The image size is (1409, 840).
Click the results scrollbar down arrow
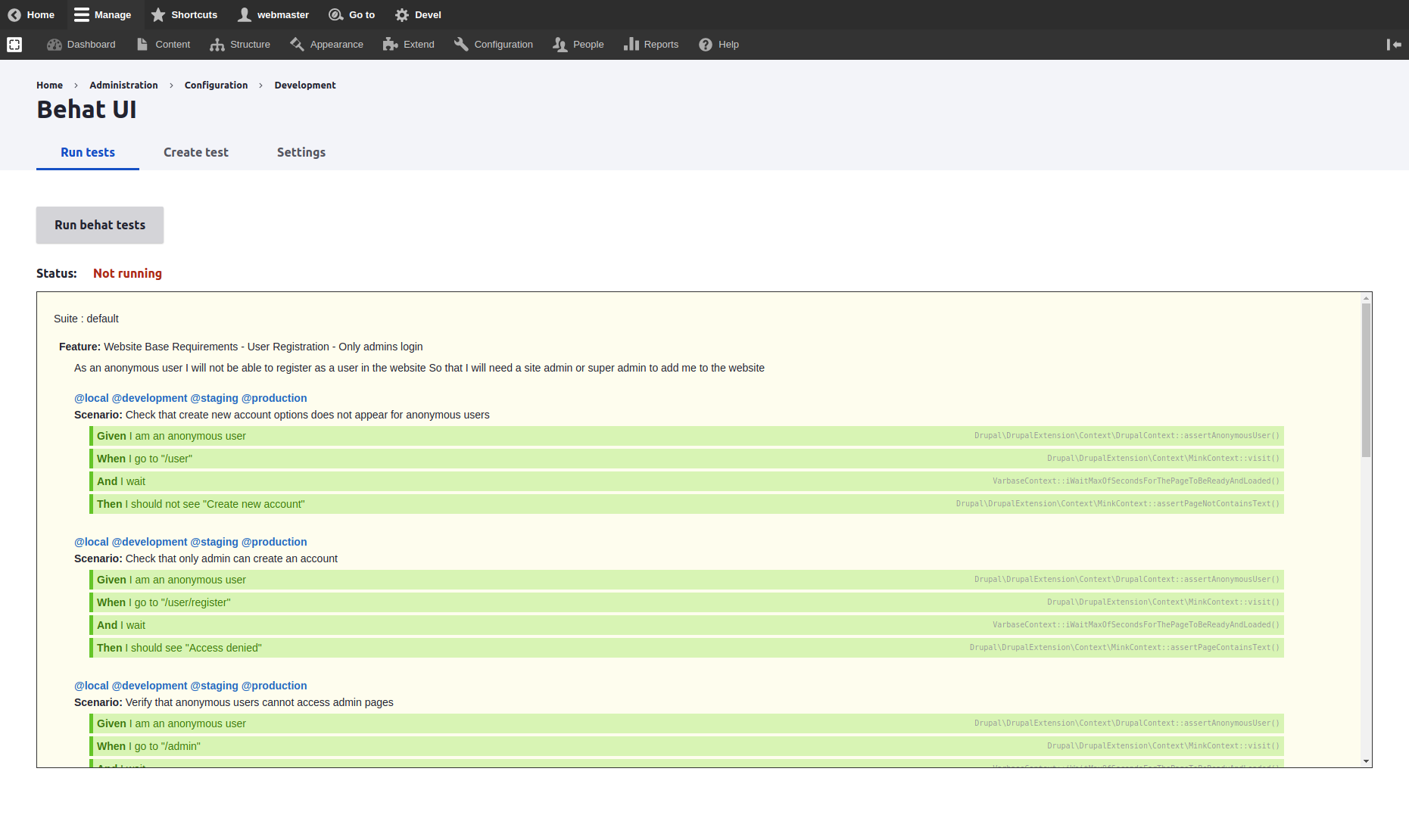click(x=1366, y=761)
